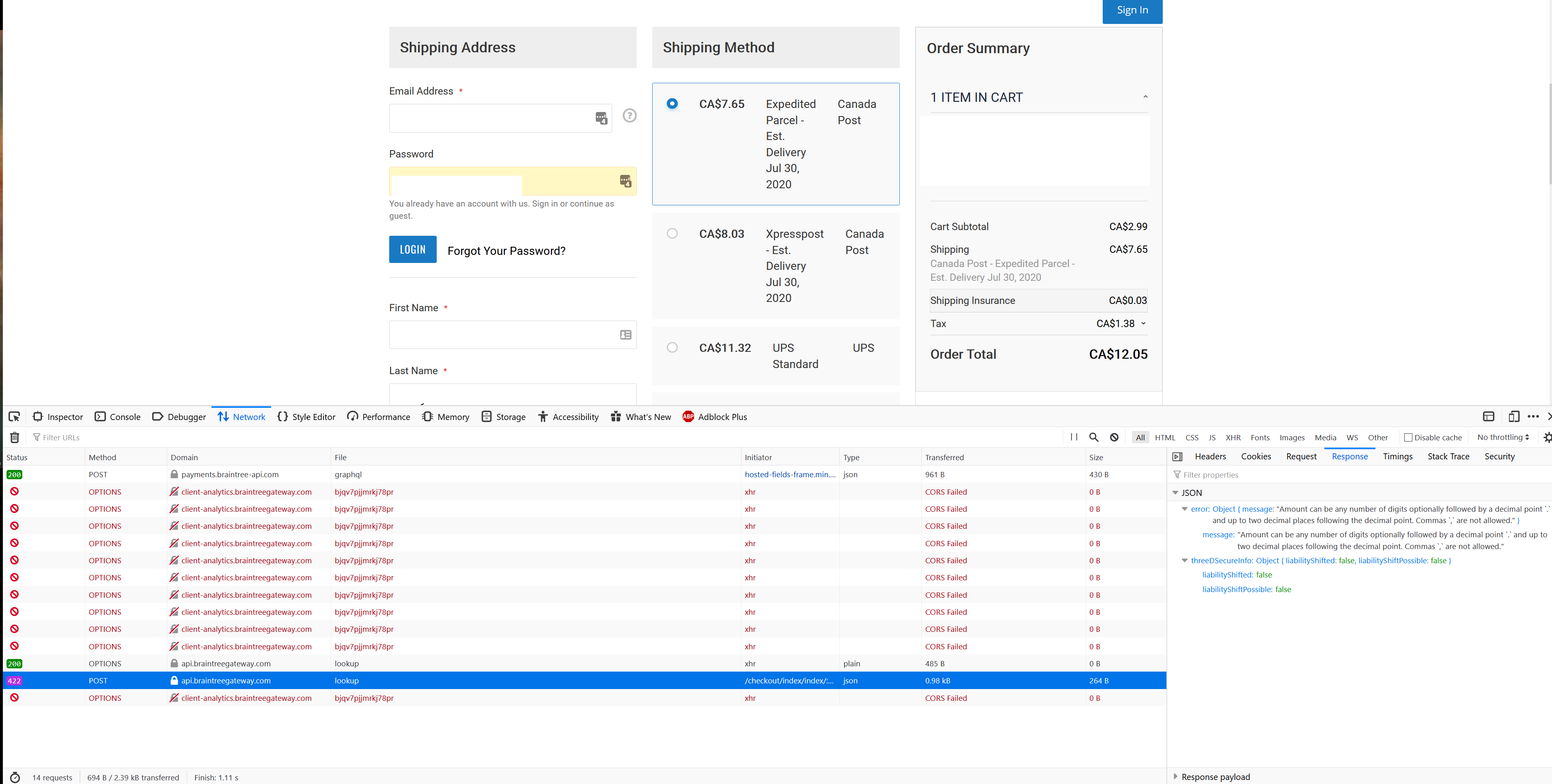Sort by the Domain column header
Screen dimensions: 1552x784
248,457
